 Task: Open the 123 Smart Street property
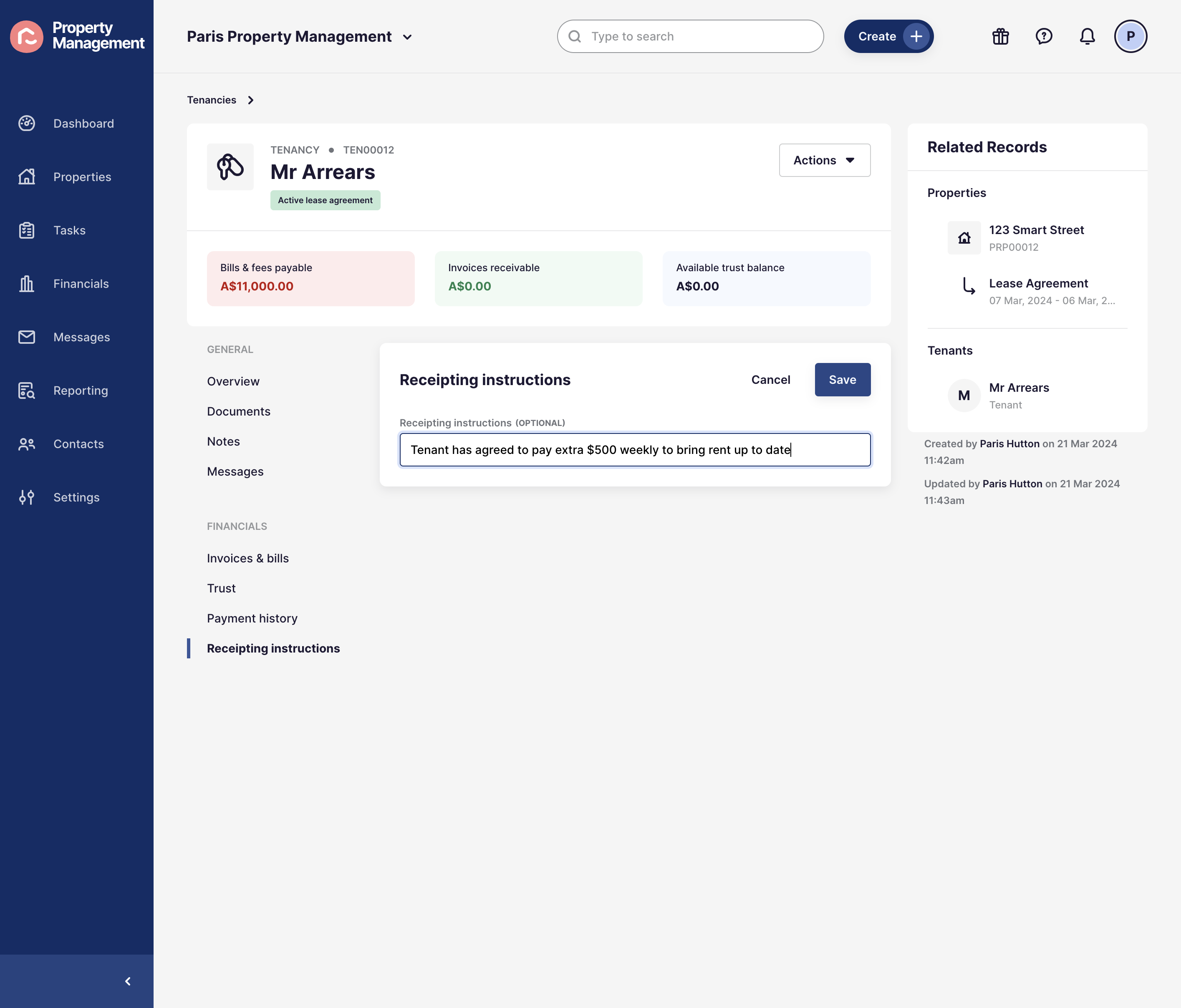click(x=1036, y=229)
